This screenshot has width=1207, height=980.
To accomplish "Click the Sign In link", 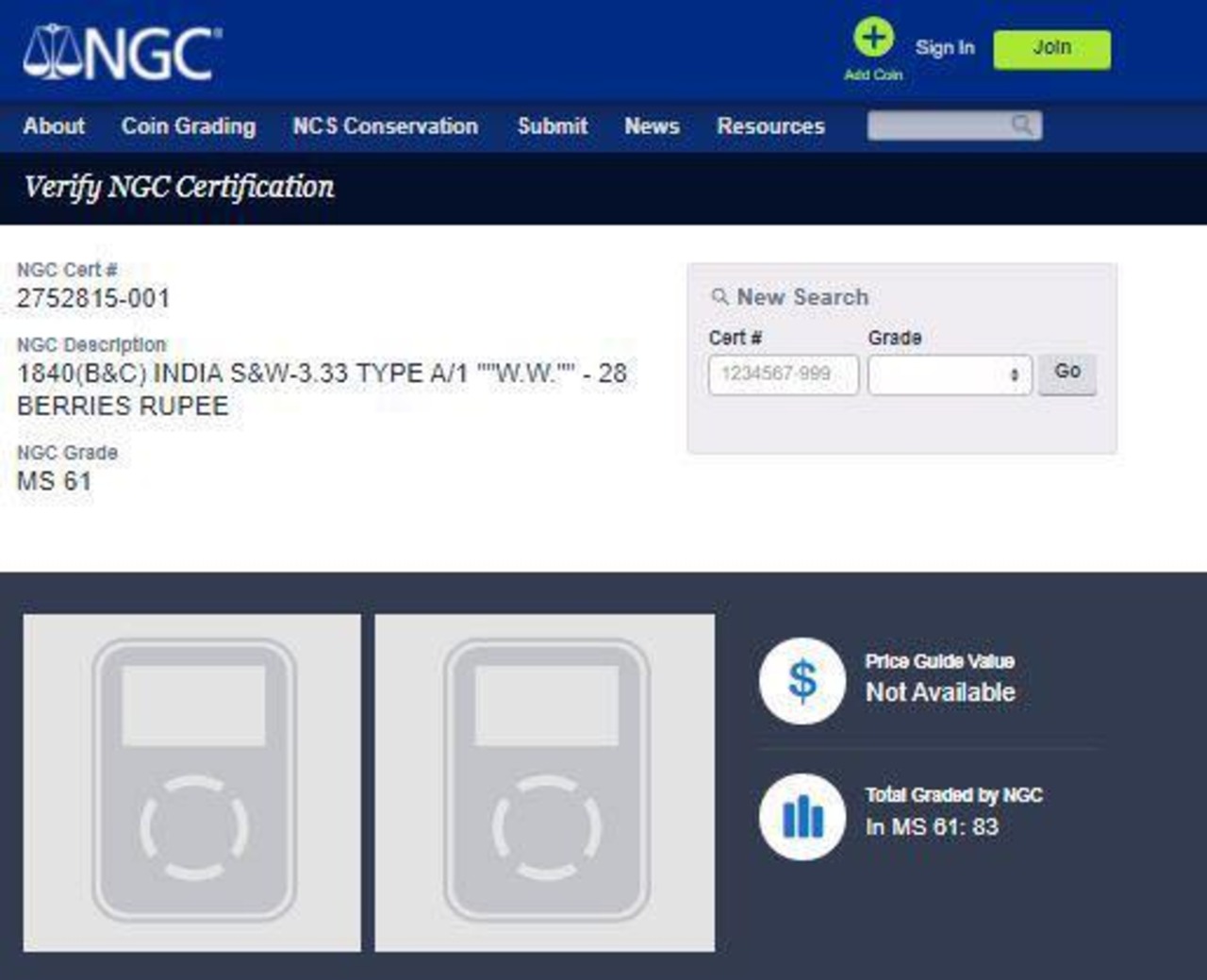I will click(945, 48).
